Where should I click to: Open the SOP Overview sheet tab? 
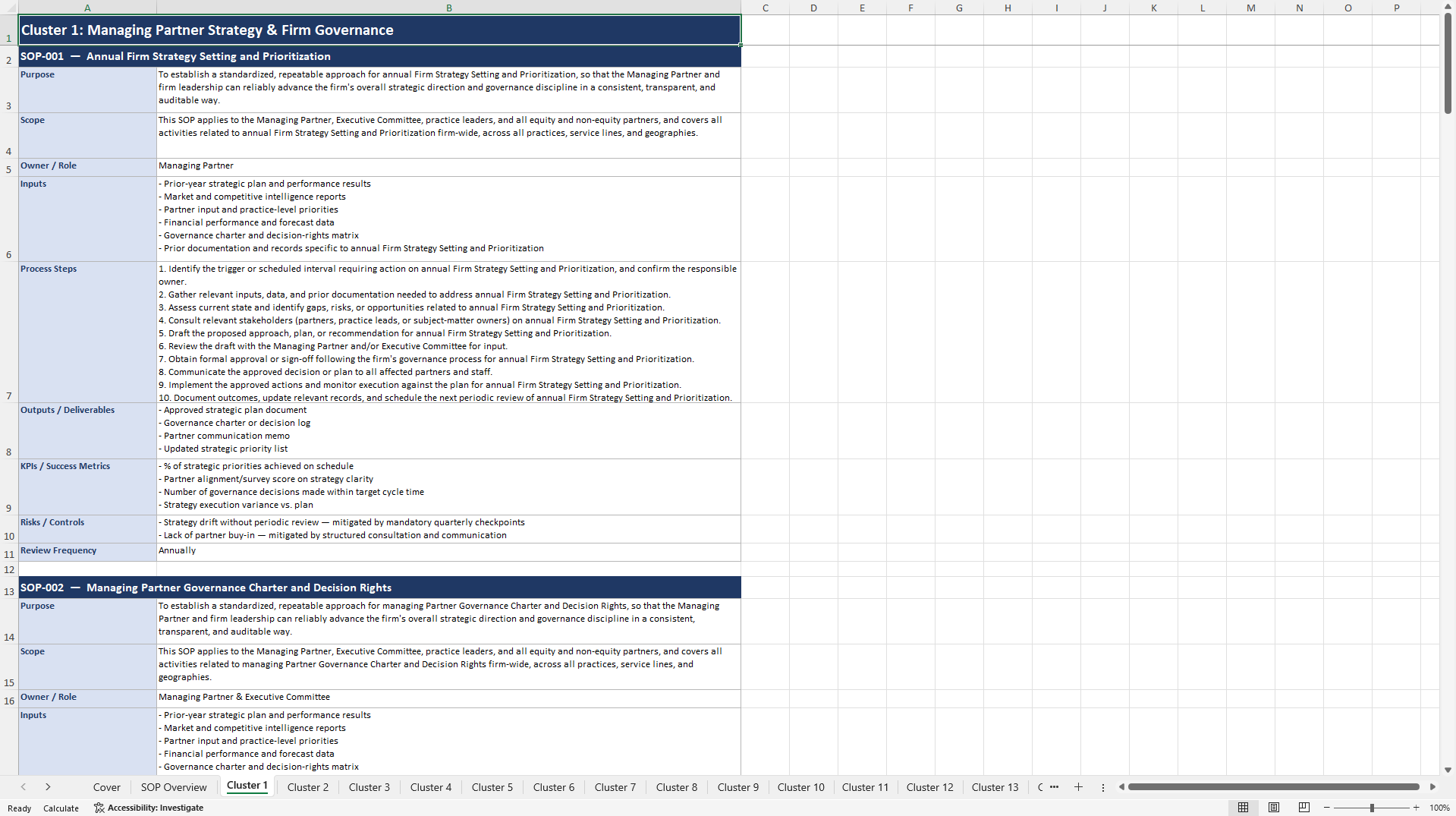tap(174, 787)
